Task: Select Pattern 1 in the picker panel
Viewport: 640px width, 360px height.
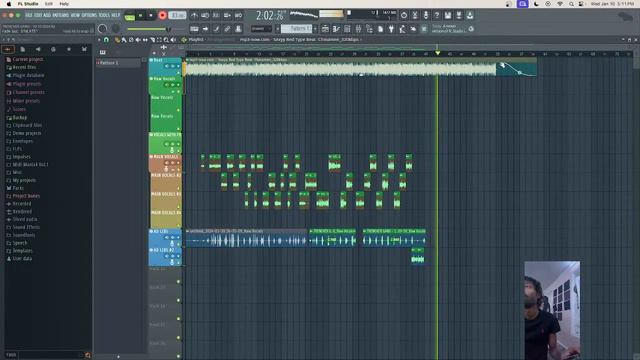Action: [118, 62]
